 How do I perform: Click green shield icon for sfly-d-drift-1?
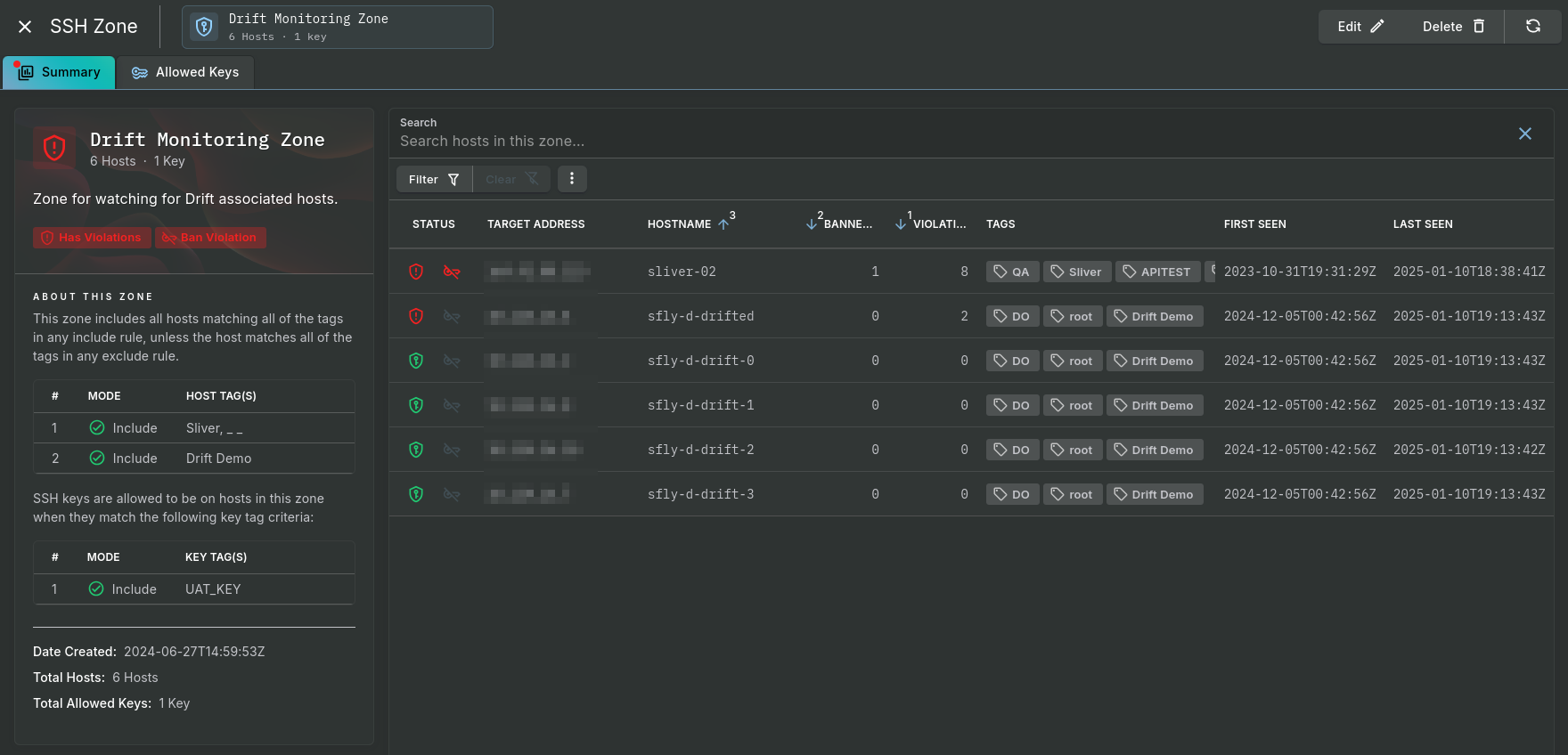[x=416, y=405]
